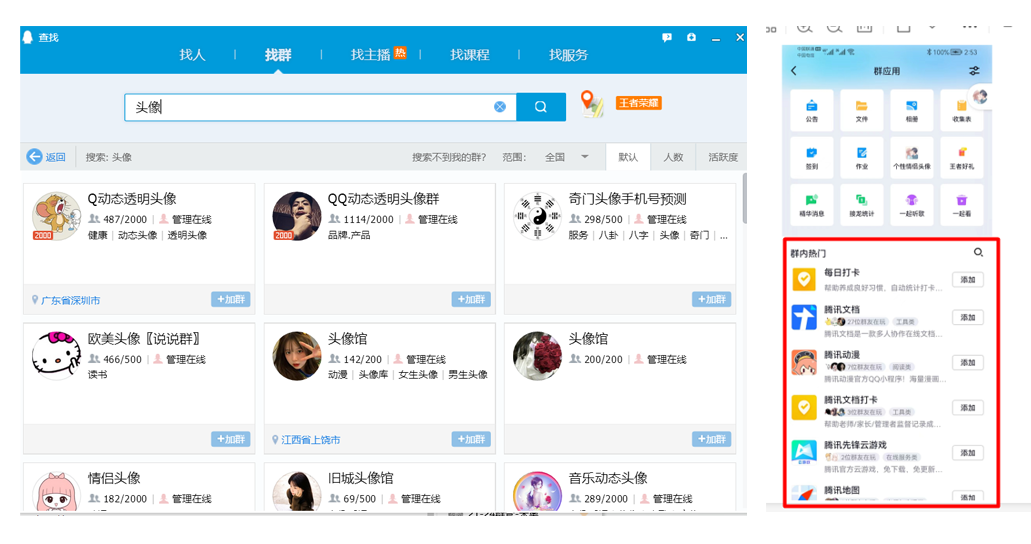1031x544 pixels.
Task: Click the 腾讯动漫 app icon
Action: coord(803,362)
